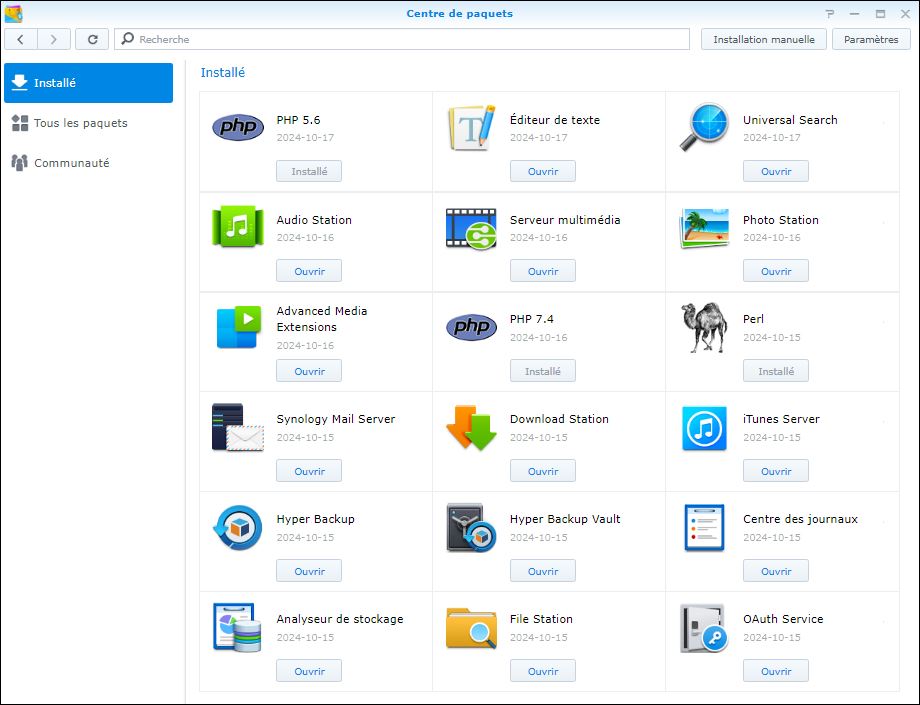Select the Synology Mail Server title text
The width and height of the screenshot is (920, 705).
pyautogui.click(x=336, y=419)
